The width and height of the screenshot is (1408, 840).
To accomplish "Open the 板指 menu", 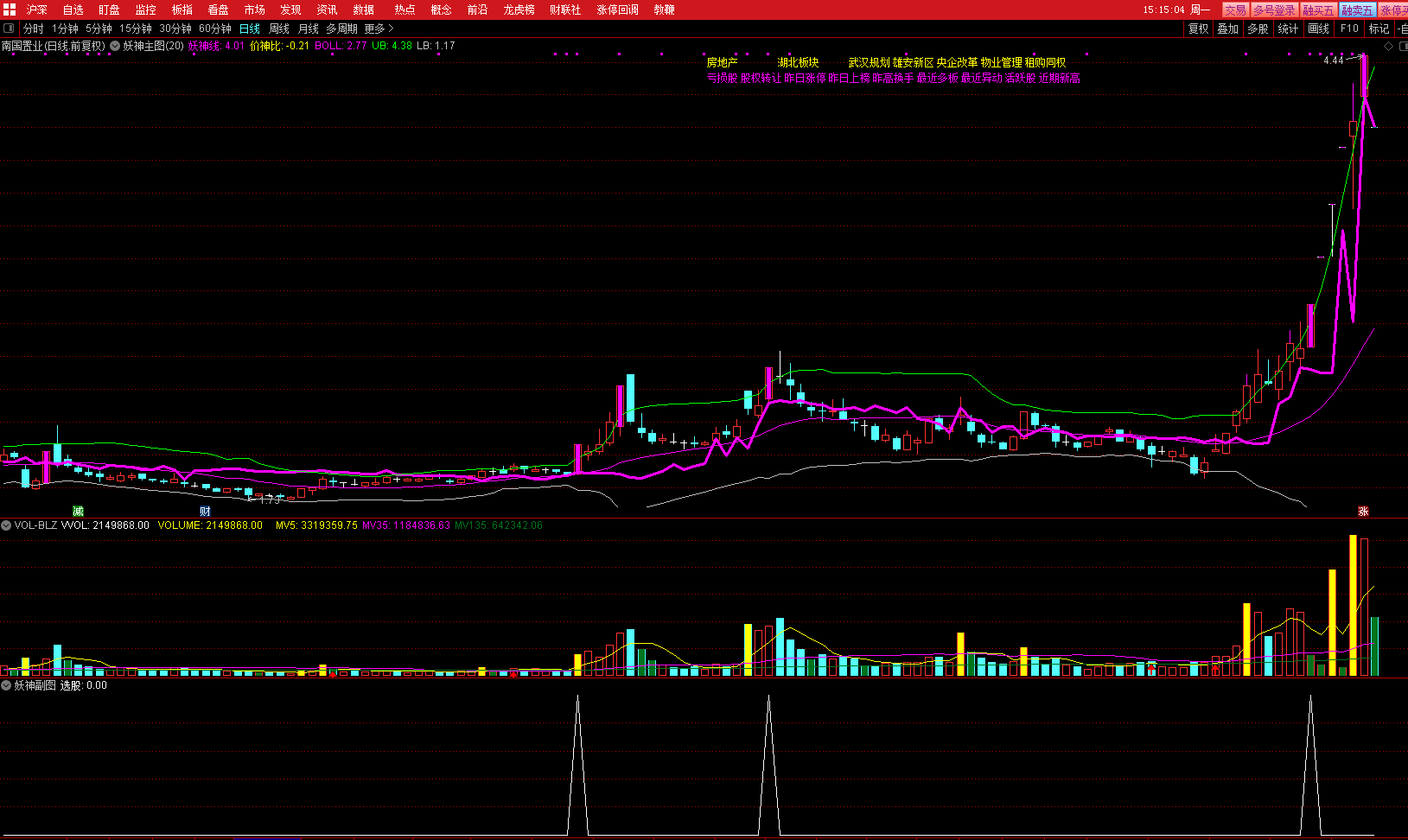I will click(182, 10).
